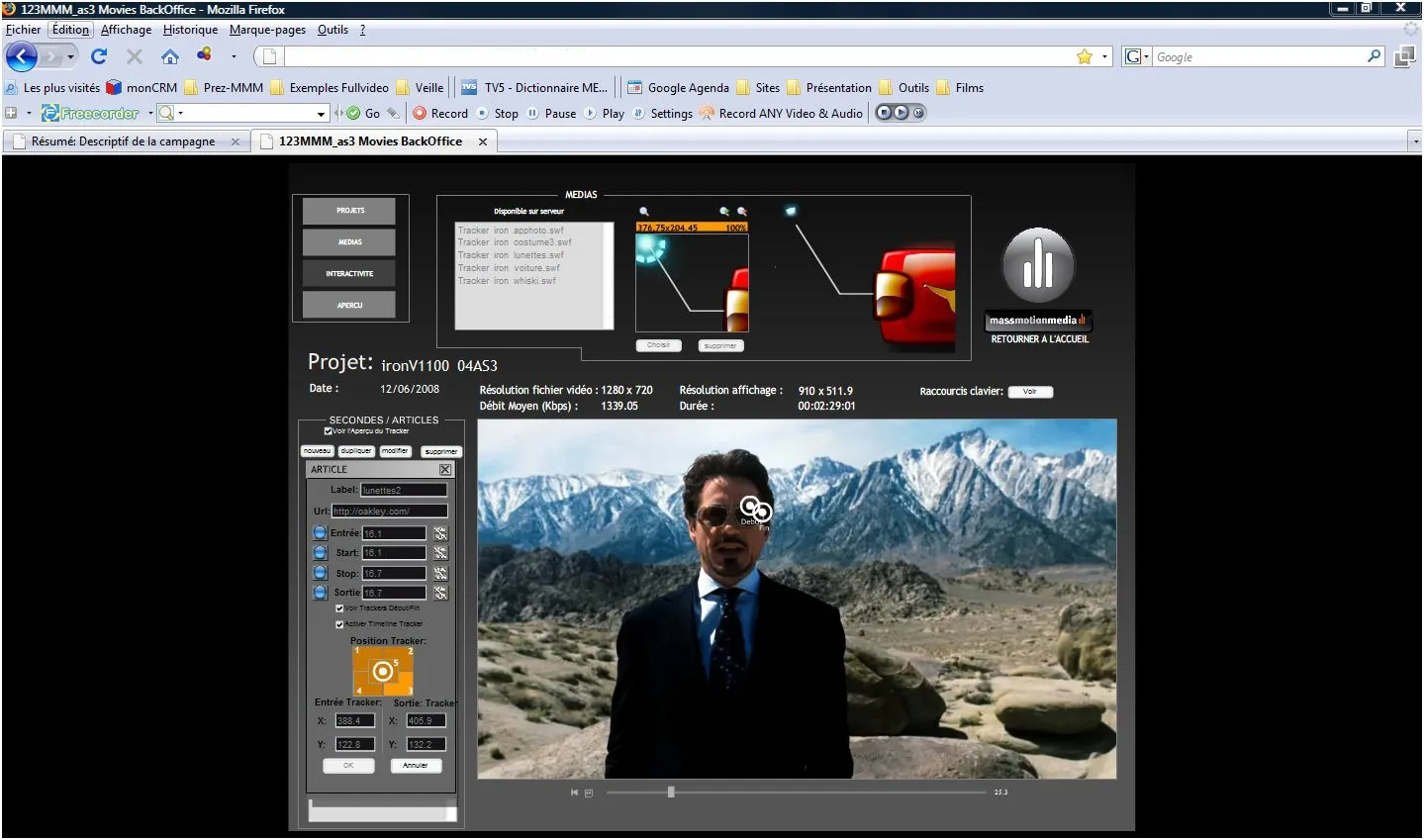Open the back/forward history dropdown arrow

tap(70, 56)
